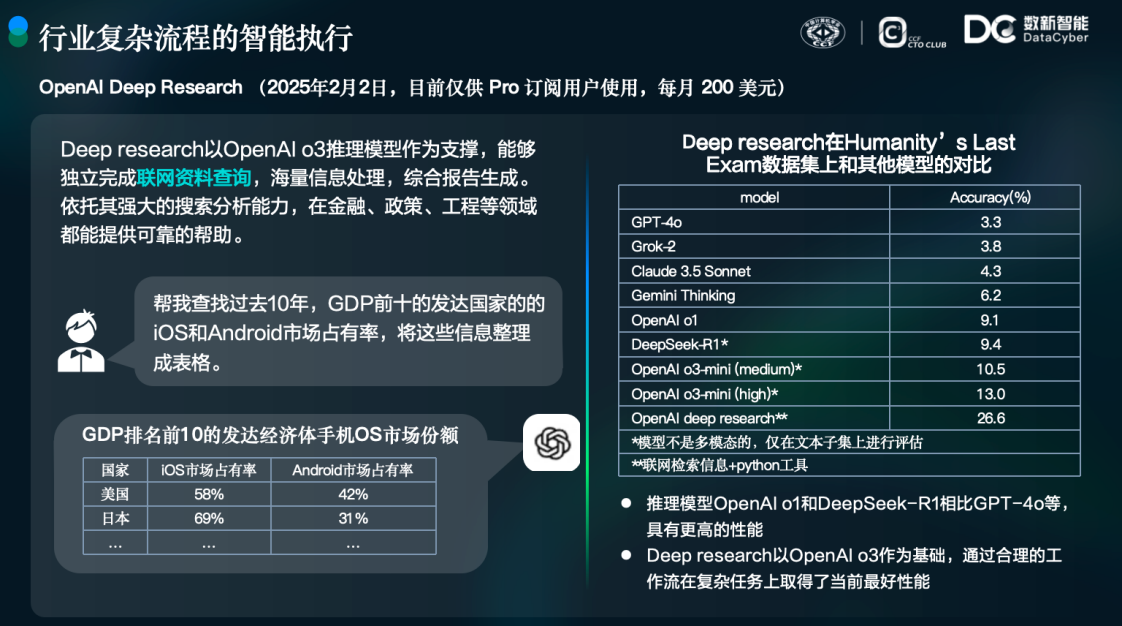
Task: Click the 美国 row cell
Action: tap(115, 494)
